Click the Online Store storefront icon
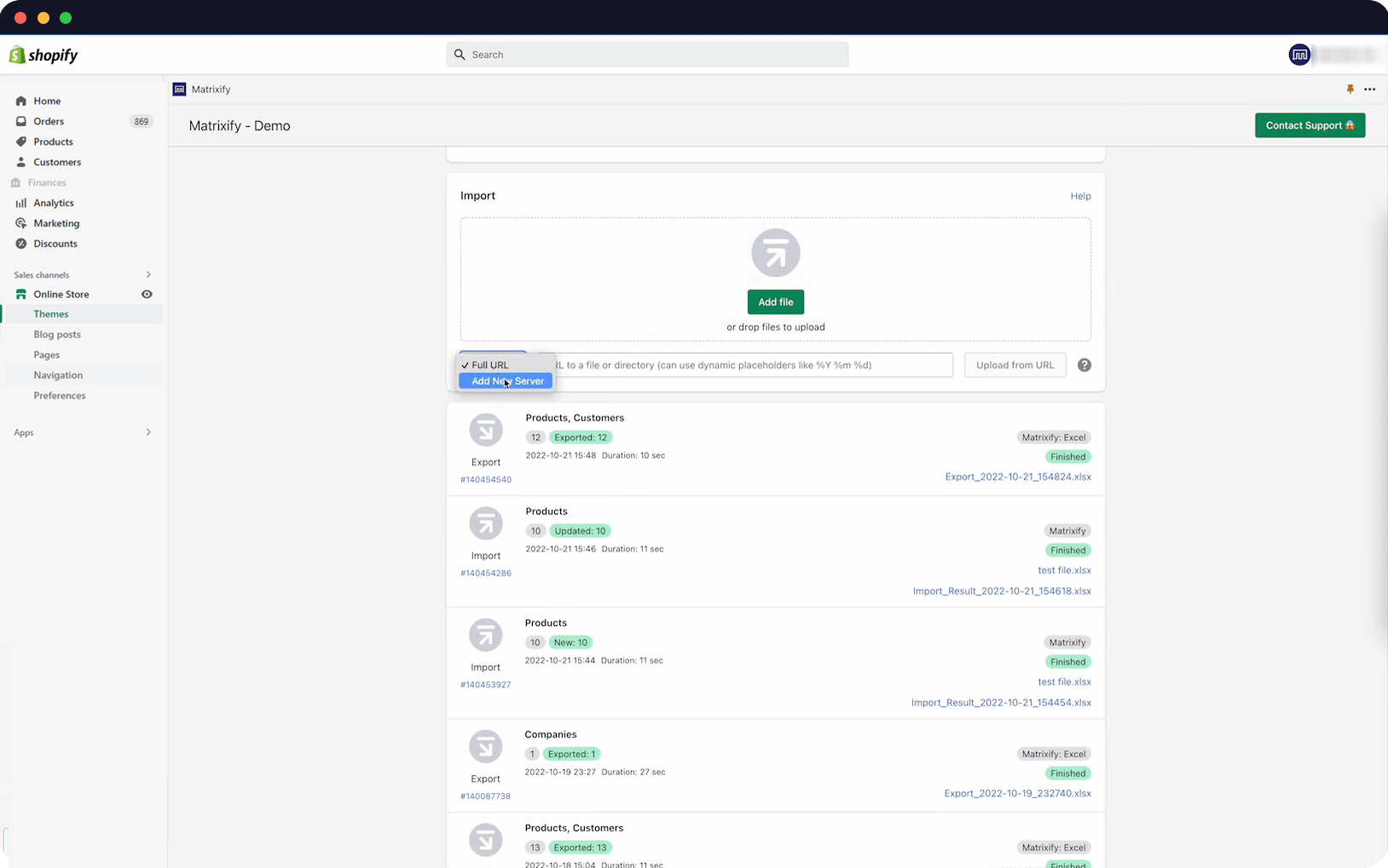The width and height of the screenshot is (1388, 868). [x=21, y=294]
